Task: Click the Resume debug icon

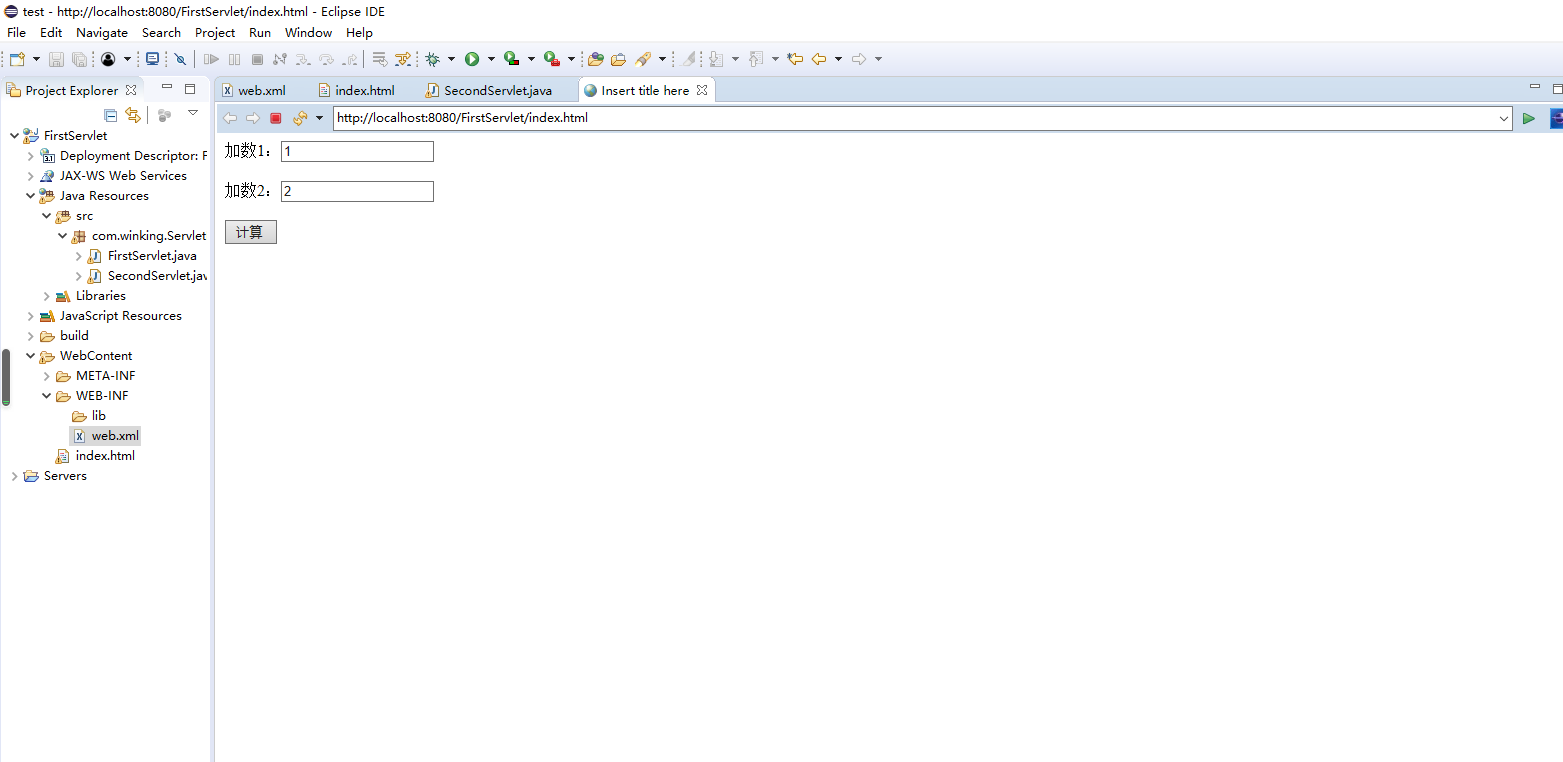Action: (211, 59)
